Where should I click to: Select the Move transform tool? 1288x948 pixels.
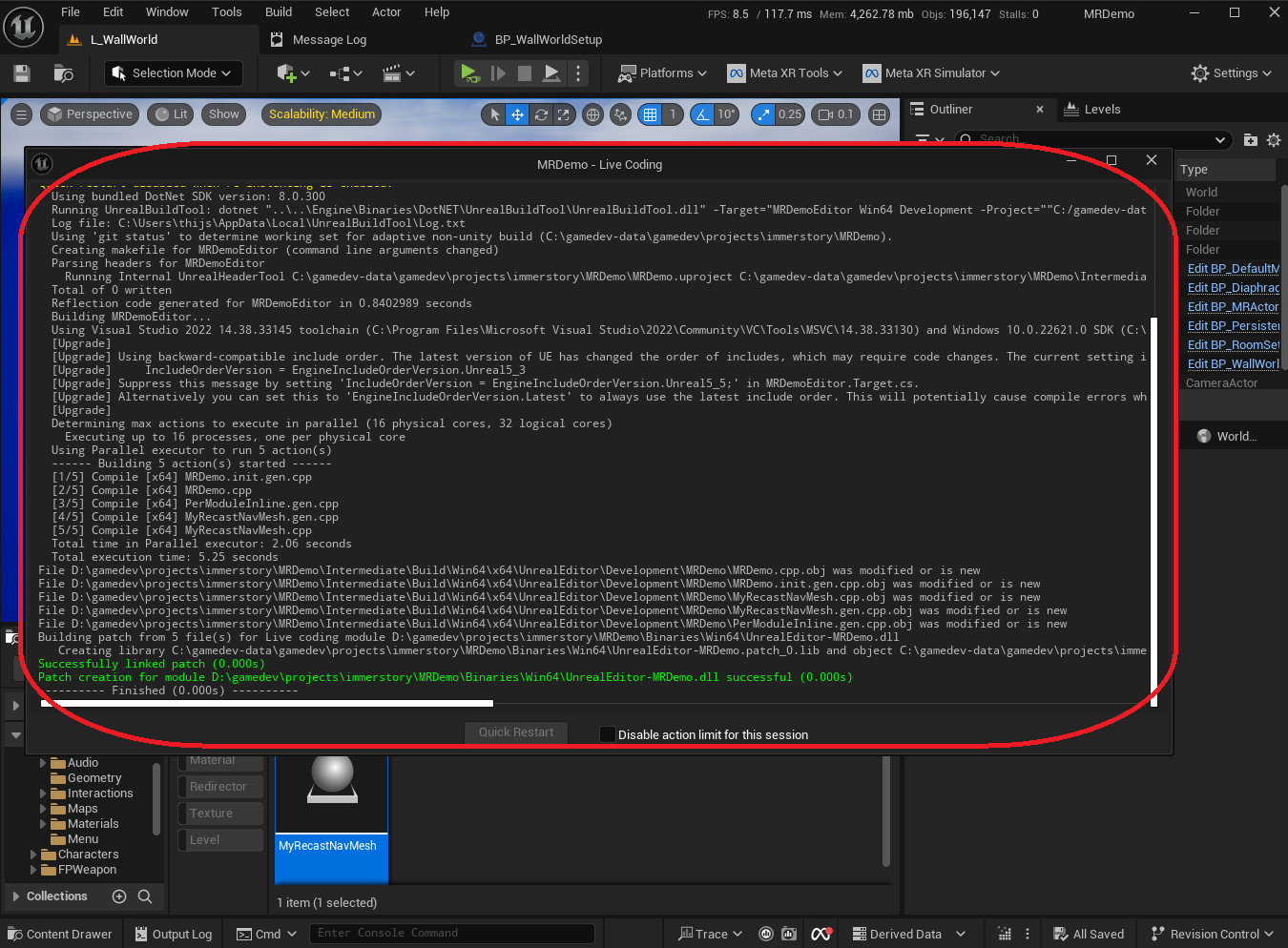point(516,113)
